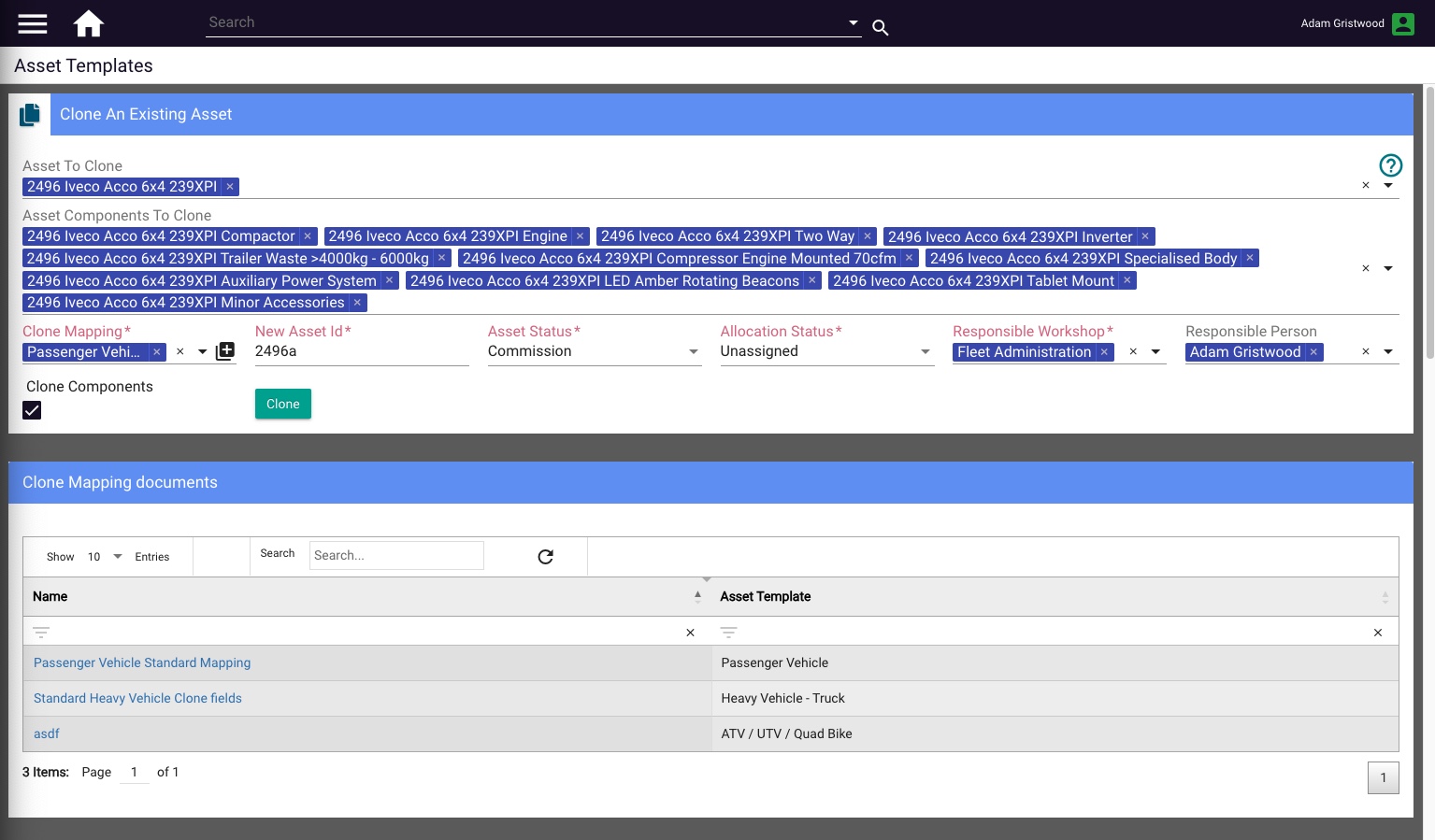The width and height of the screenshot is (1435, 840).
Task: Open Passenger Vehicle Standard Mapping link
Action: (142, 662)
